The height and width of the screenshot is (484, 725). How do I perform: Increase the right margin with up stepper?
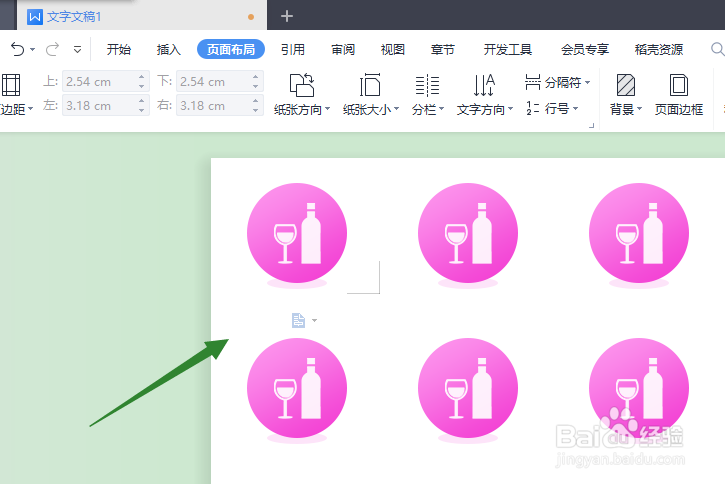click(x=256, y=100)
